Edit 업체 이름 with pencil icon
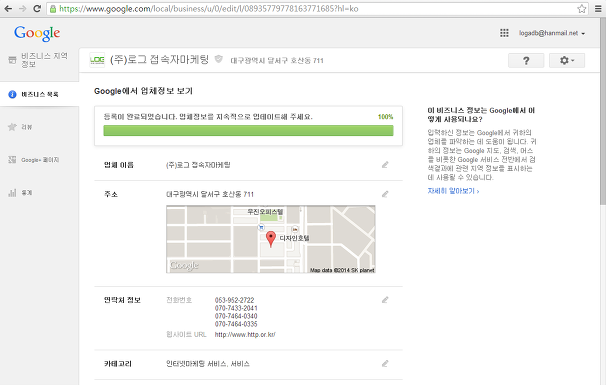 tap(385, 165)
